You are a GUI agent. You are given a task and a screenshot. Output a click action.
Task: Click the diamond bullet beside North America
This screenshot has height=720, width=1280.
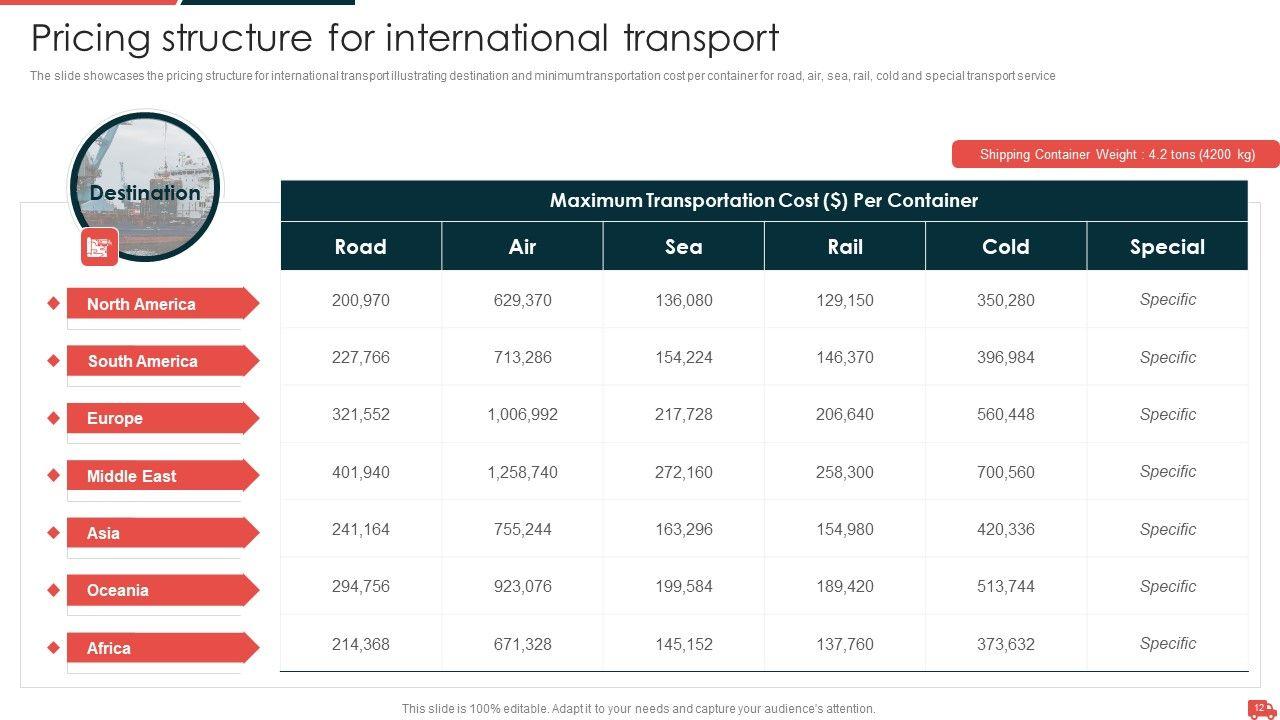54,304
